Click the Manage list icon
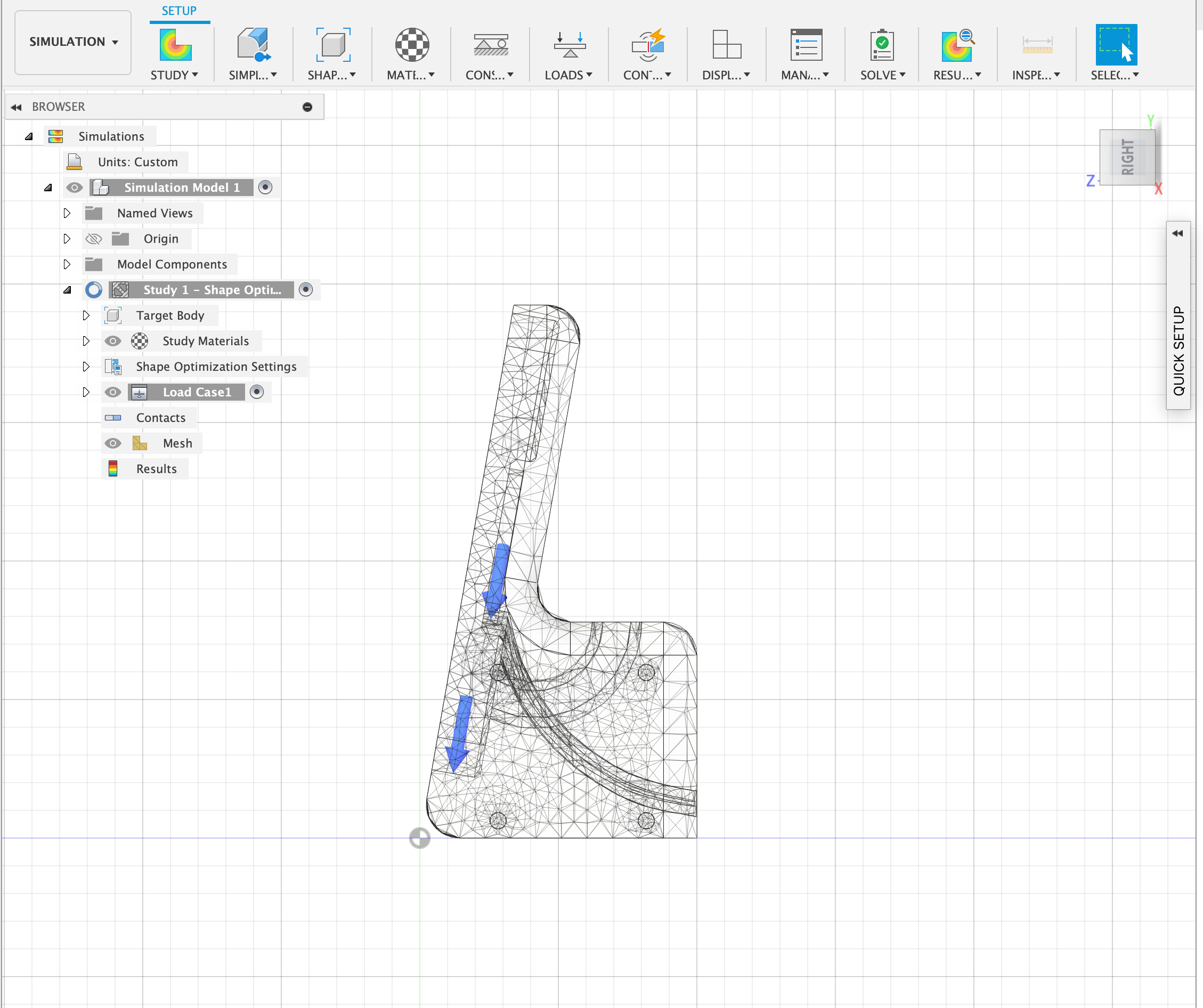1203x1008 pixels. pyautogui.click(x=806, y=45)
